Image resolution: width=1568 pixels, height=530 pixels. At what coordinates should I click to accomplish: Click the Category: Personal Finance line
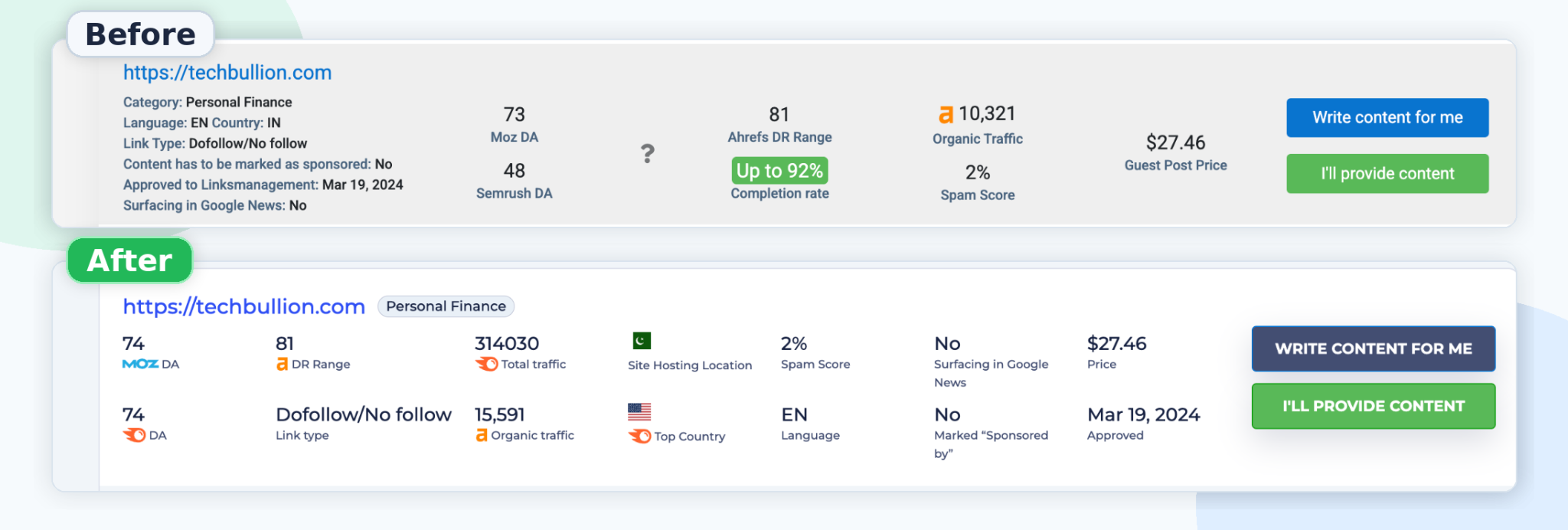point(207,102)
